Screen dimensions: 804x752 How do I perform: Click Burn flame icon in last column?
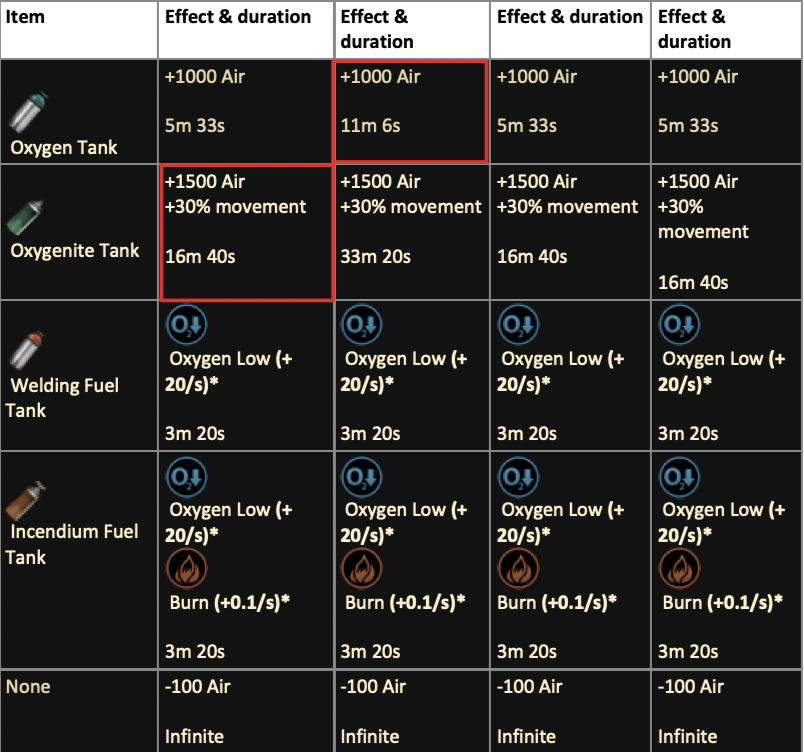pos(679,569)
